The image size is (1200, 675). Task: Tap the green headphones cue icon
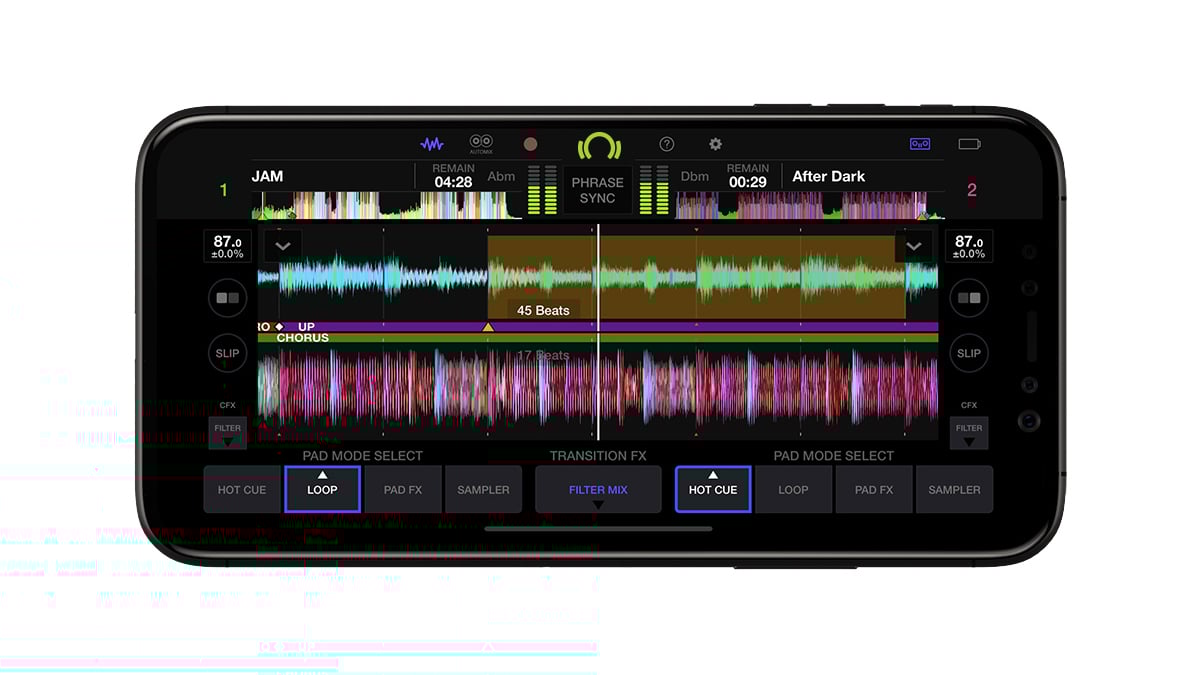point(598,147)
